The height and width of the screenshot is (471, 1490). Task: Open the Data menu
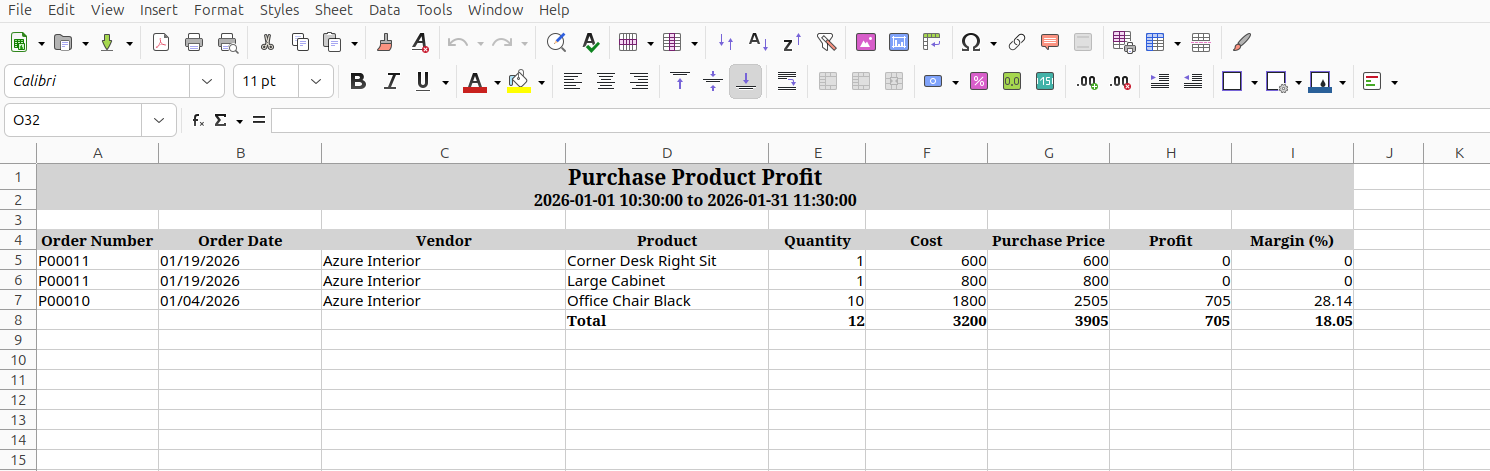[384, 10]
